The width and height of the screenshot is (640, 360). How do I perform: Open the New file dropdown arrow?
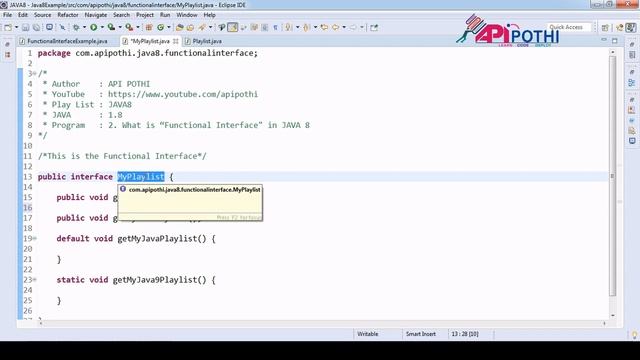point(16,27)
